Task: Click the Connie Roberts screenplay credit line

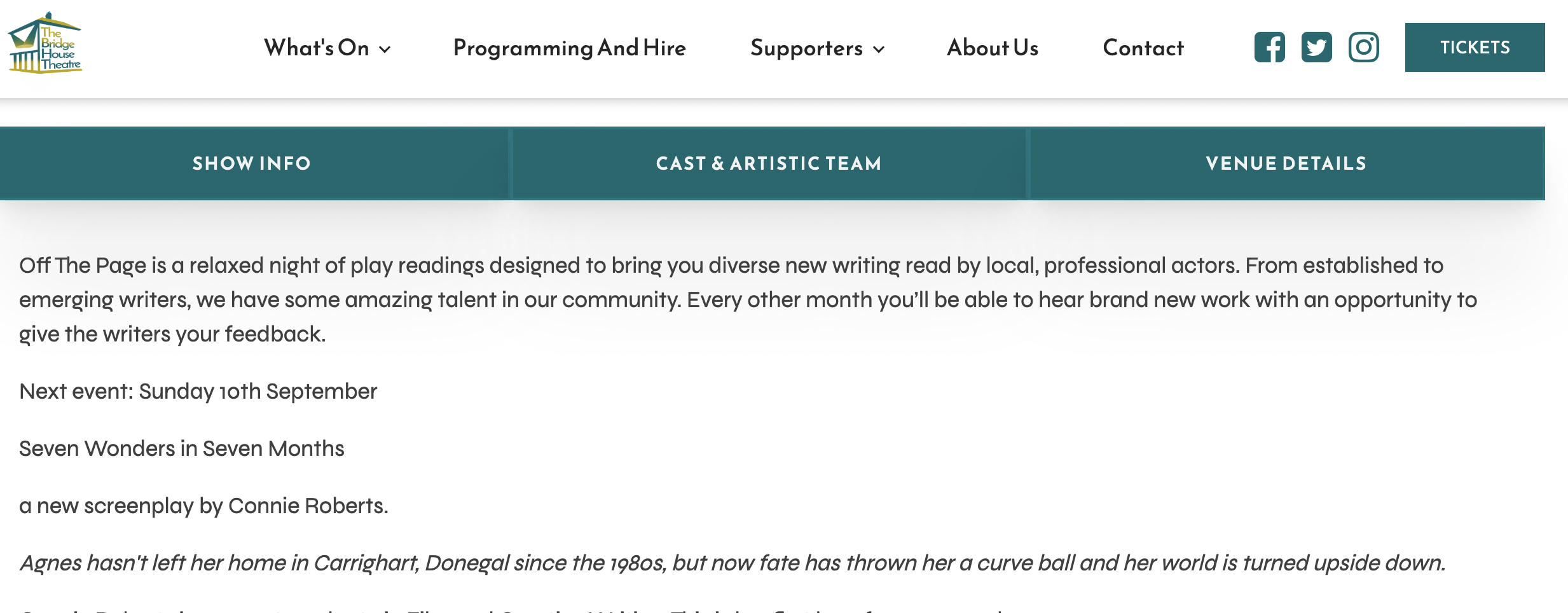Action: coord(203,506)
